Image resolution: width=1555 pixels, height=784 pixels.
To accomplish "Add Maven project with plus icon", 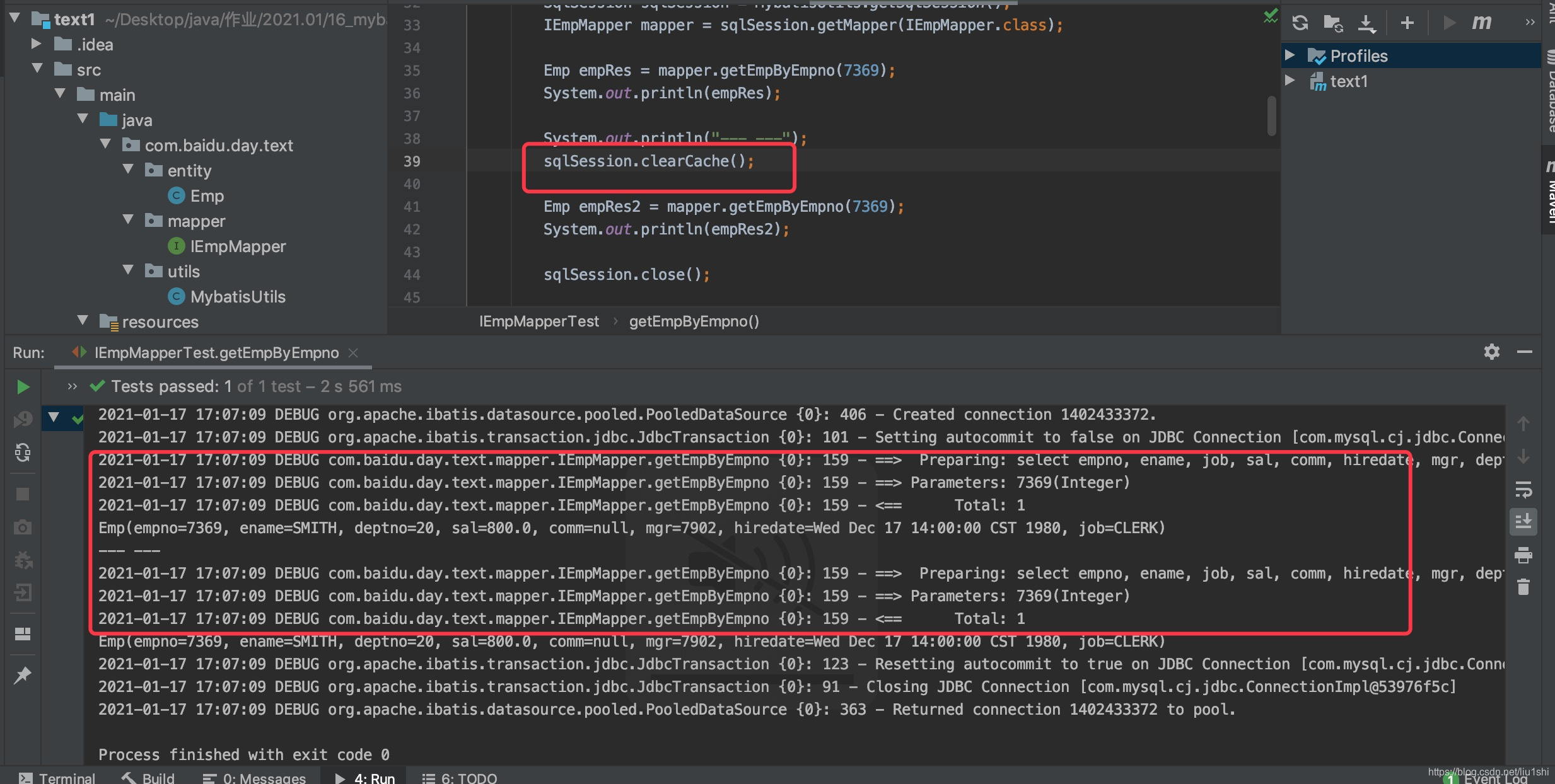I will [1407, 23].
